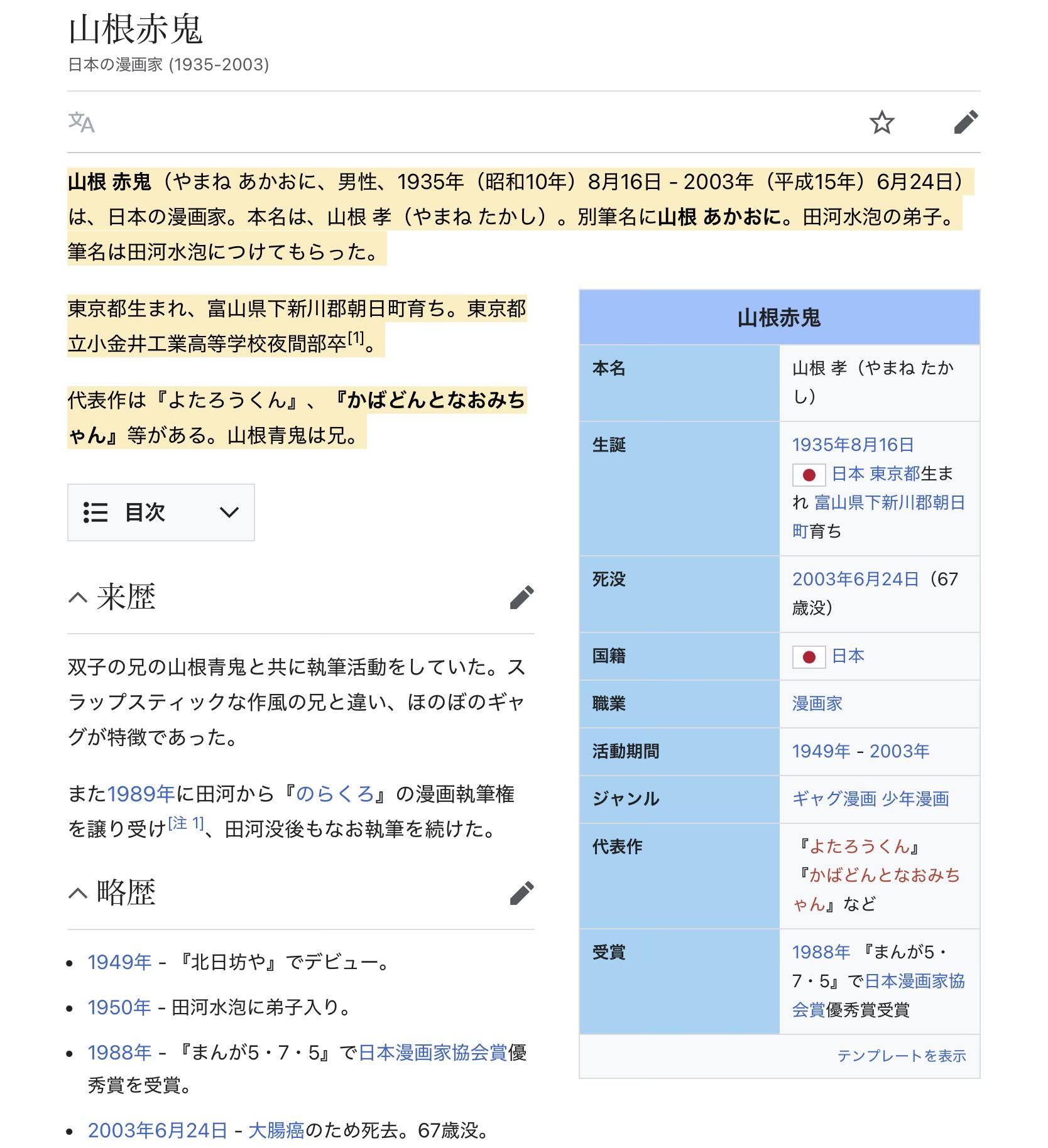
Task: Open the 1989年 link
Action: coord(141,794)
